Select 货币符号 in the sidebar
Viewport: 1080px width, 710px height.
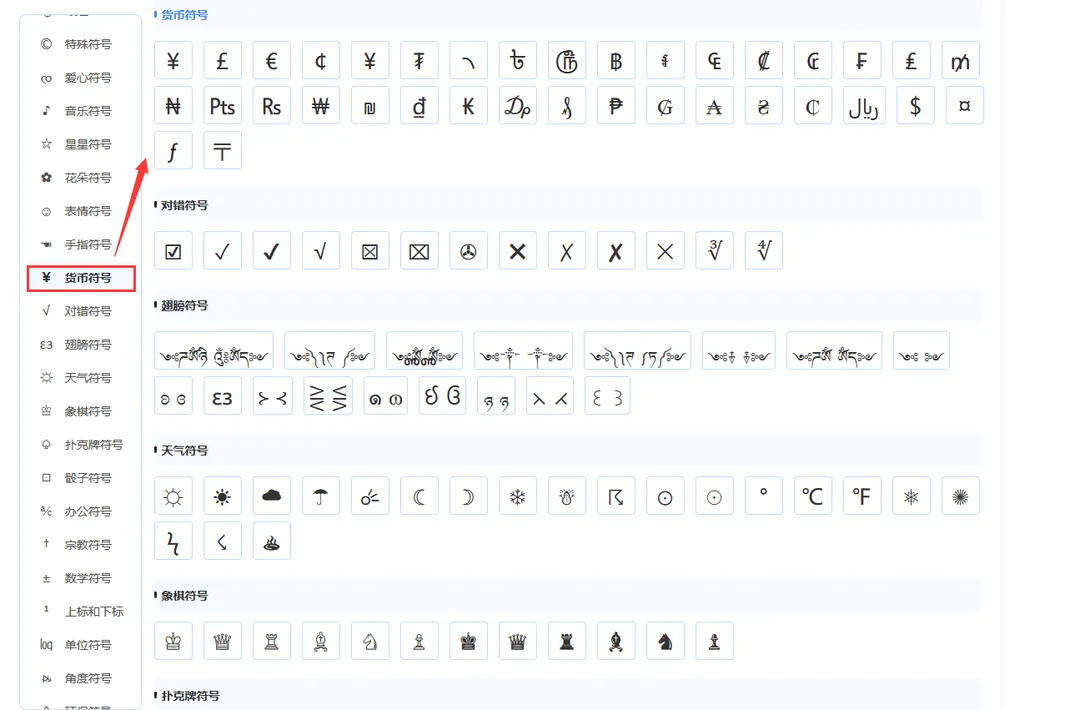[81, 278]
